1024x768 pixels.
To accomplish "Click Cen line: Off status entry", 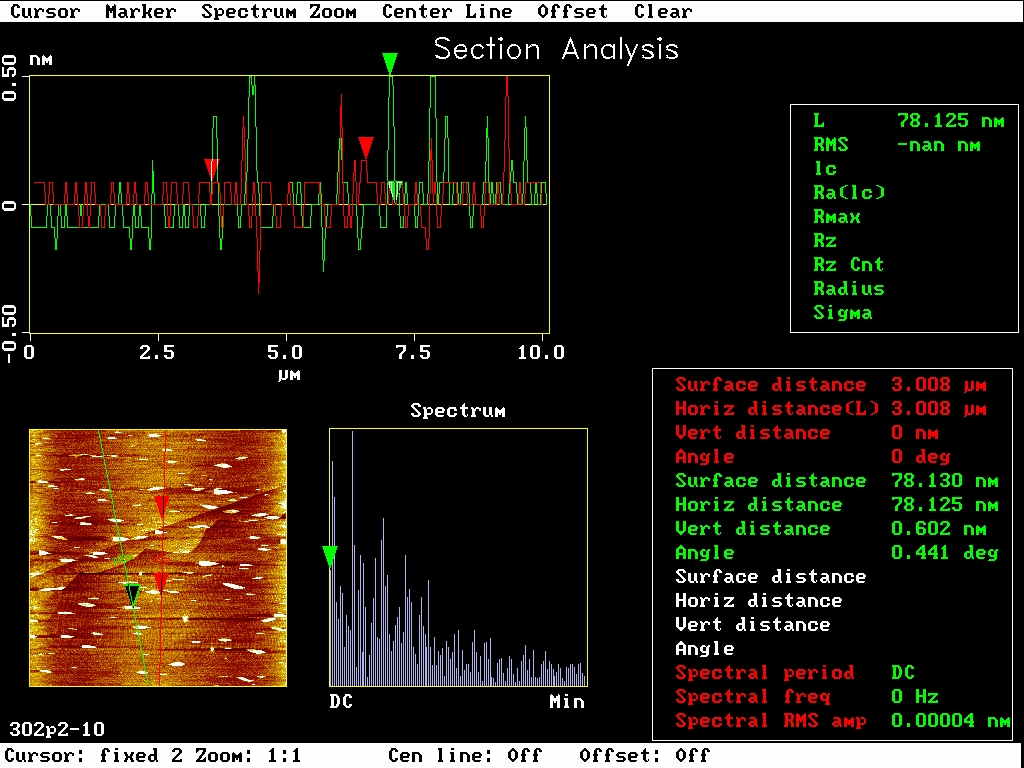I will point(465,756).
